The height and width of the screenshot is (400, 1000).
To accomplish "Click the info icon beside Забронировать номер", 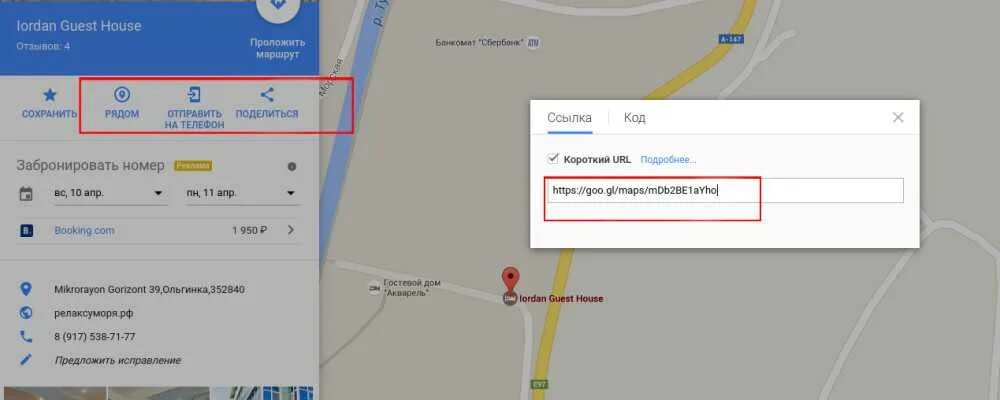I will [x=292, y=167].
